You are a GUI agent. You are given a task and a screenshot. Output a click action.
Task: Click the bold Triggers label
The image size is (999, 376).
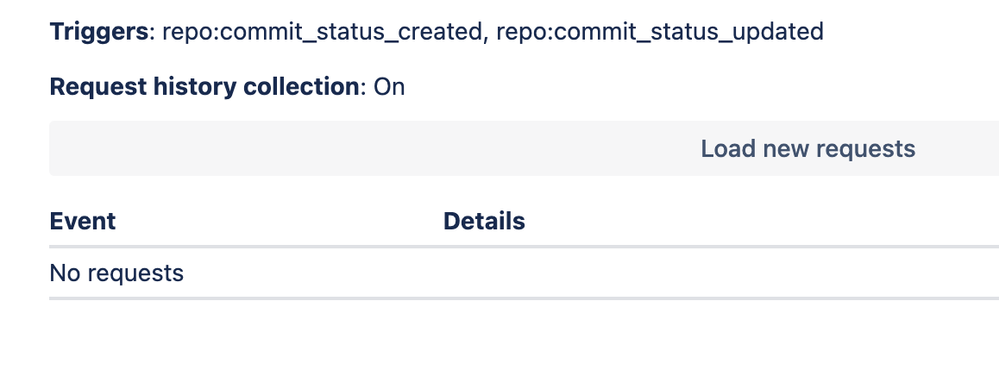(99, 31)
